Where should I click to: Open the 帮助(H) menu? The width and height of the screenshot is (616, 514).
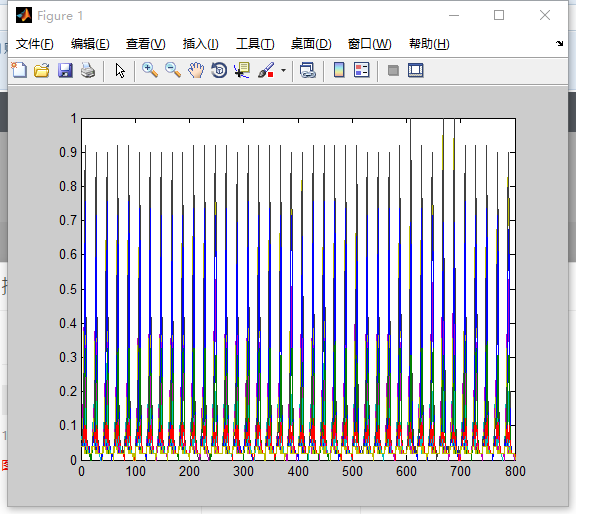(x=429, y=44)
